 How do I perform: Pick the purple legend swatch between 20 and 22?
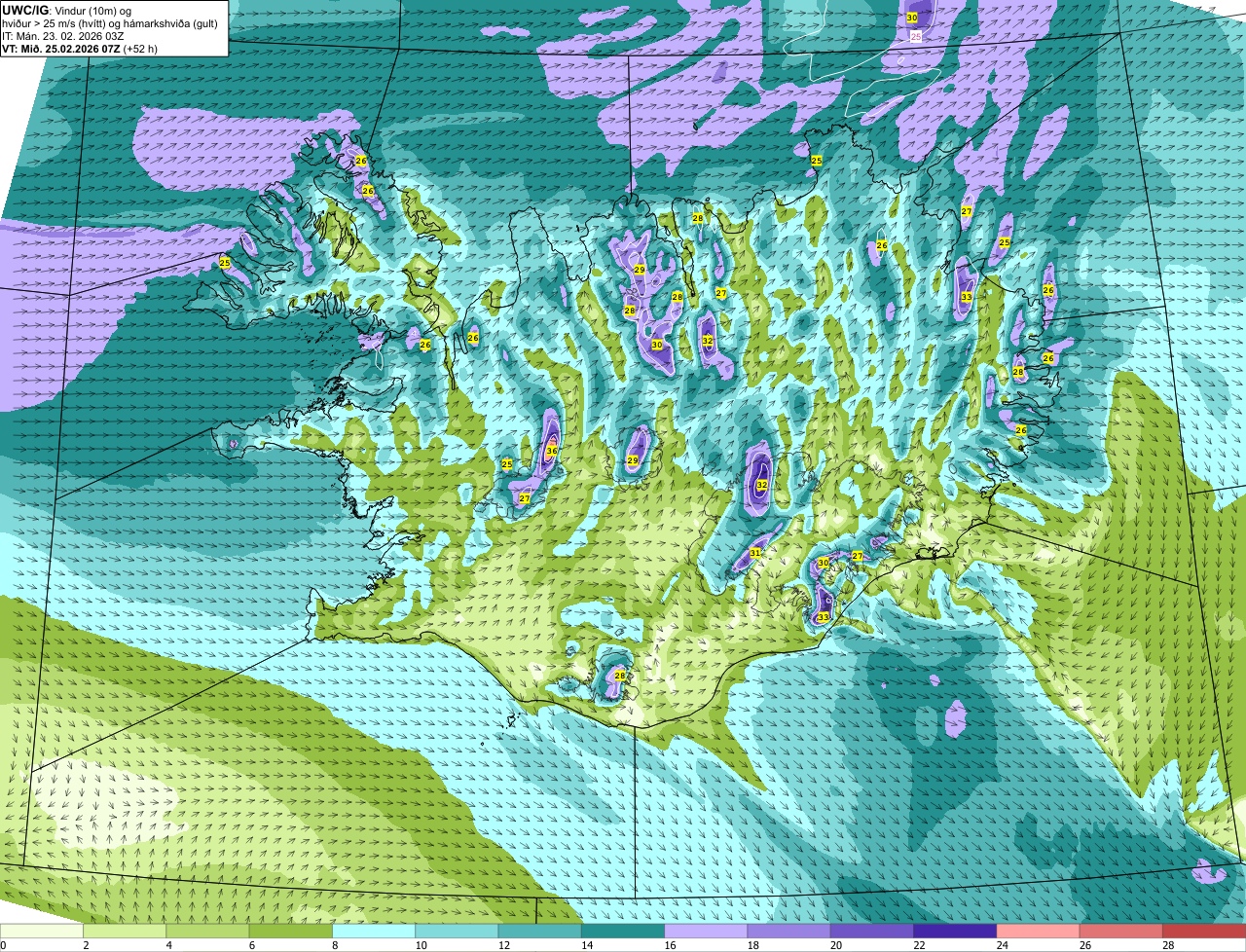(x=872, y=931)
